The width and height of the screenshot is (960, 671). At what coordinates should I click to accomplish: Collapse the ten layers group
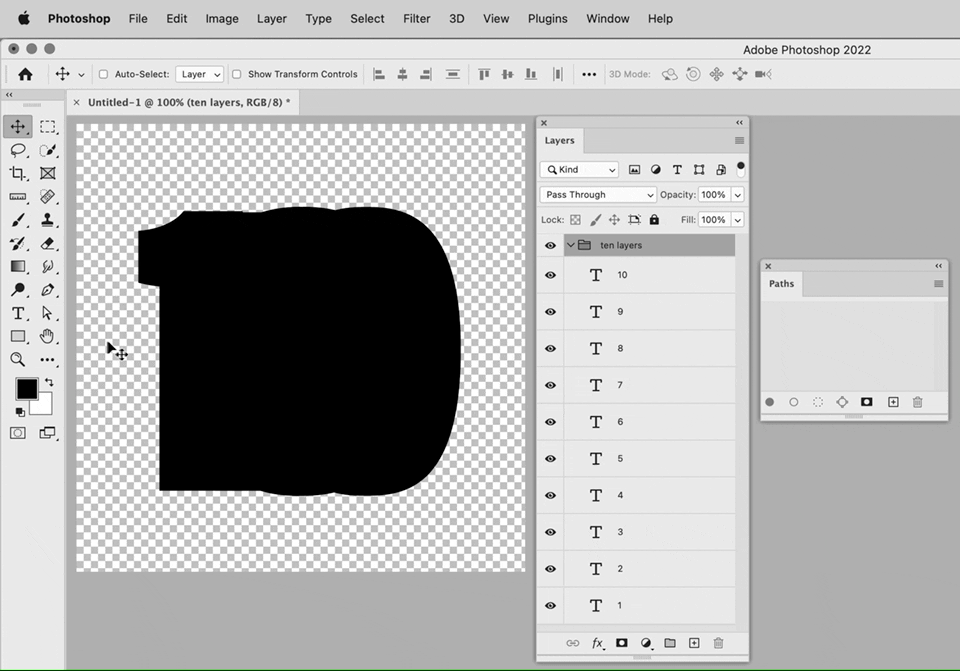[571, 245]
